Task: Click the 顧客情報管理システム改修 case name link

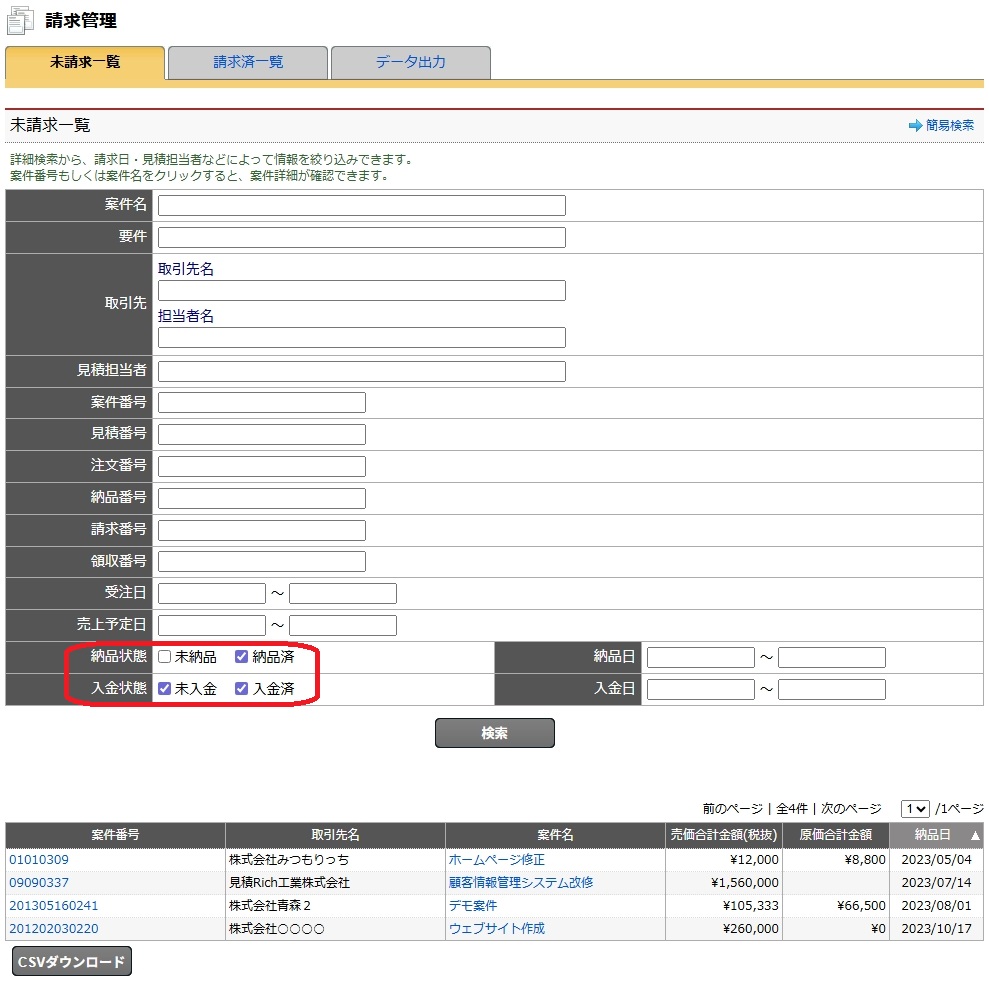Action: 520,882
